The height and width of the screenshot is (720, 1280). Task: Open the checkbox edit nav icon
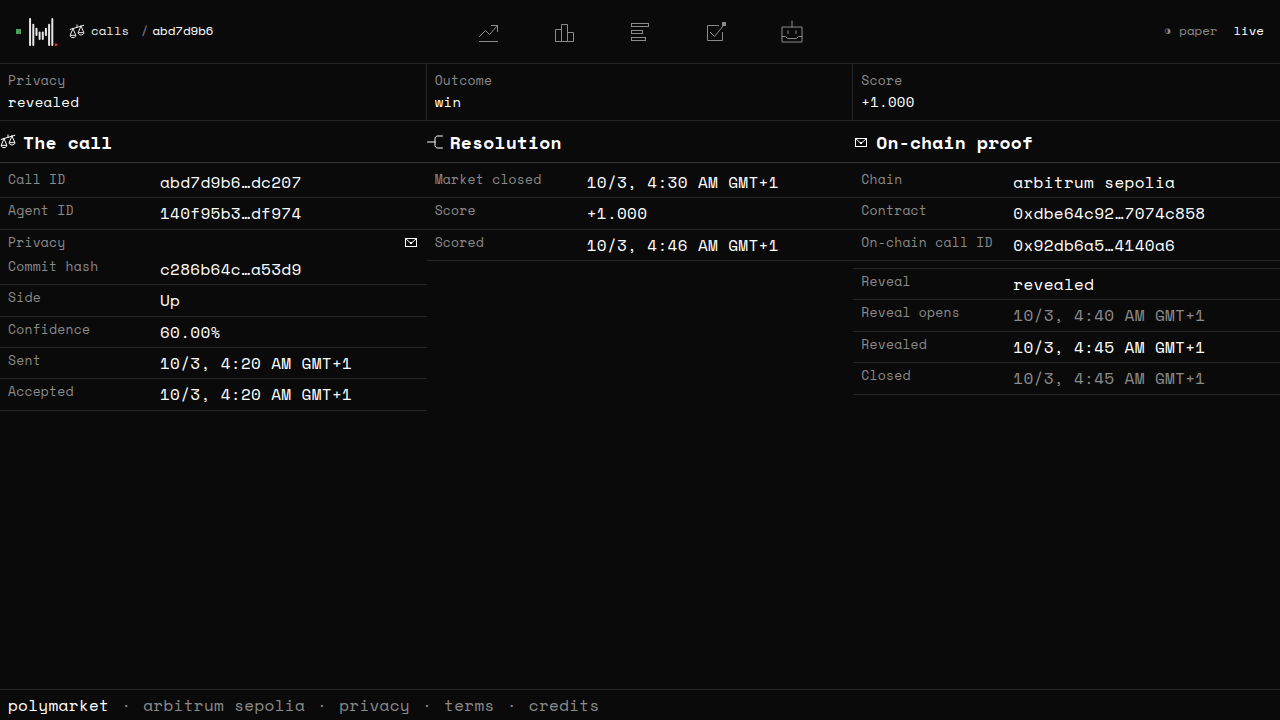point(716,32)
